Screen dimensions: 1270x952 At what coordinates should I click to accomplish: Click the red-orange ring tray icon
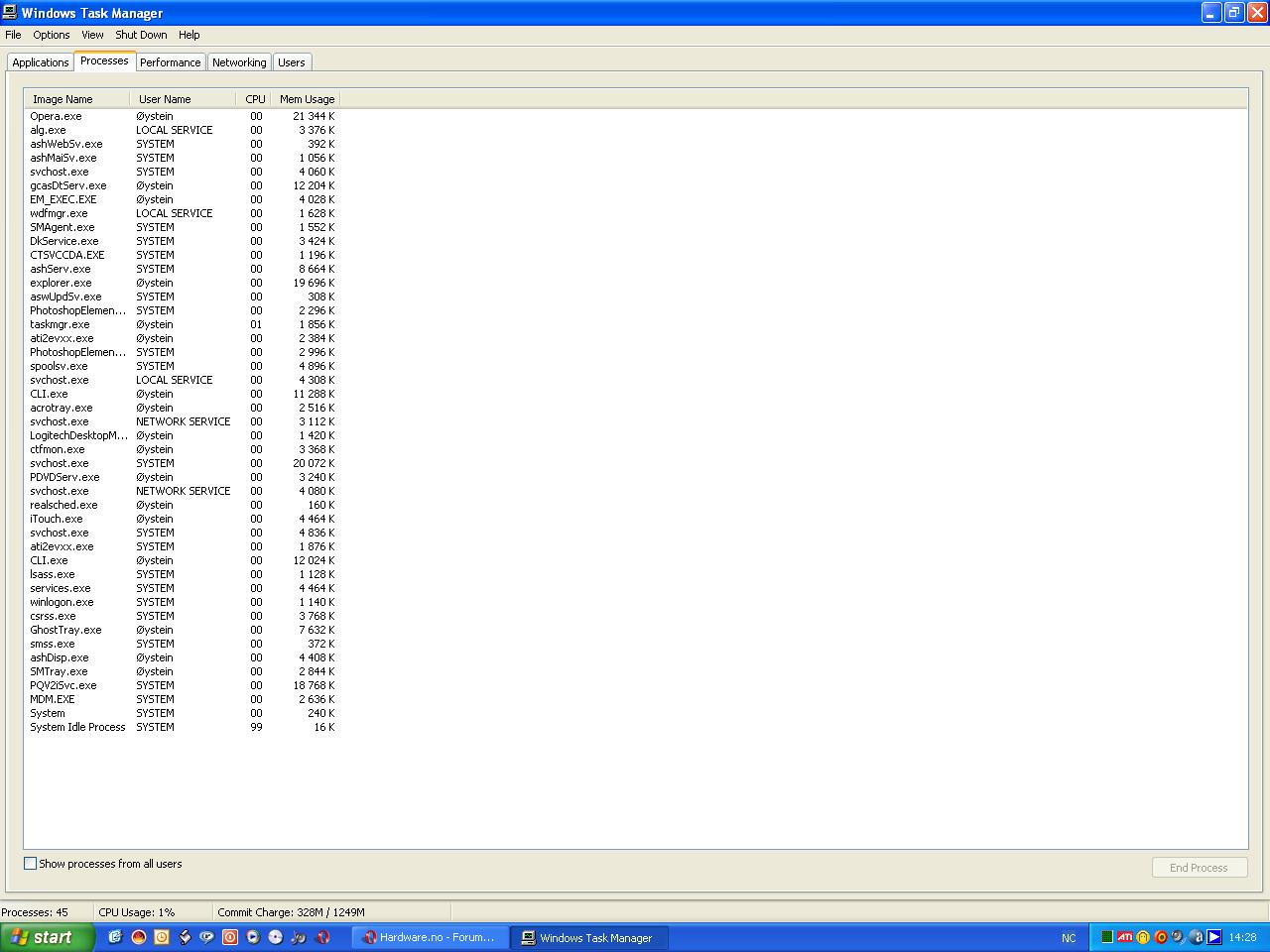[x=1161, y=937]
